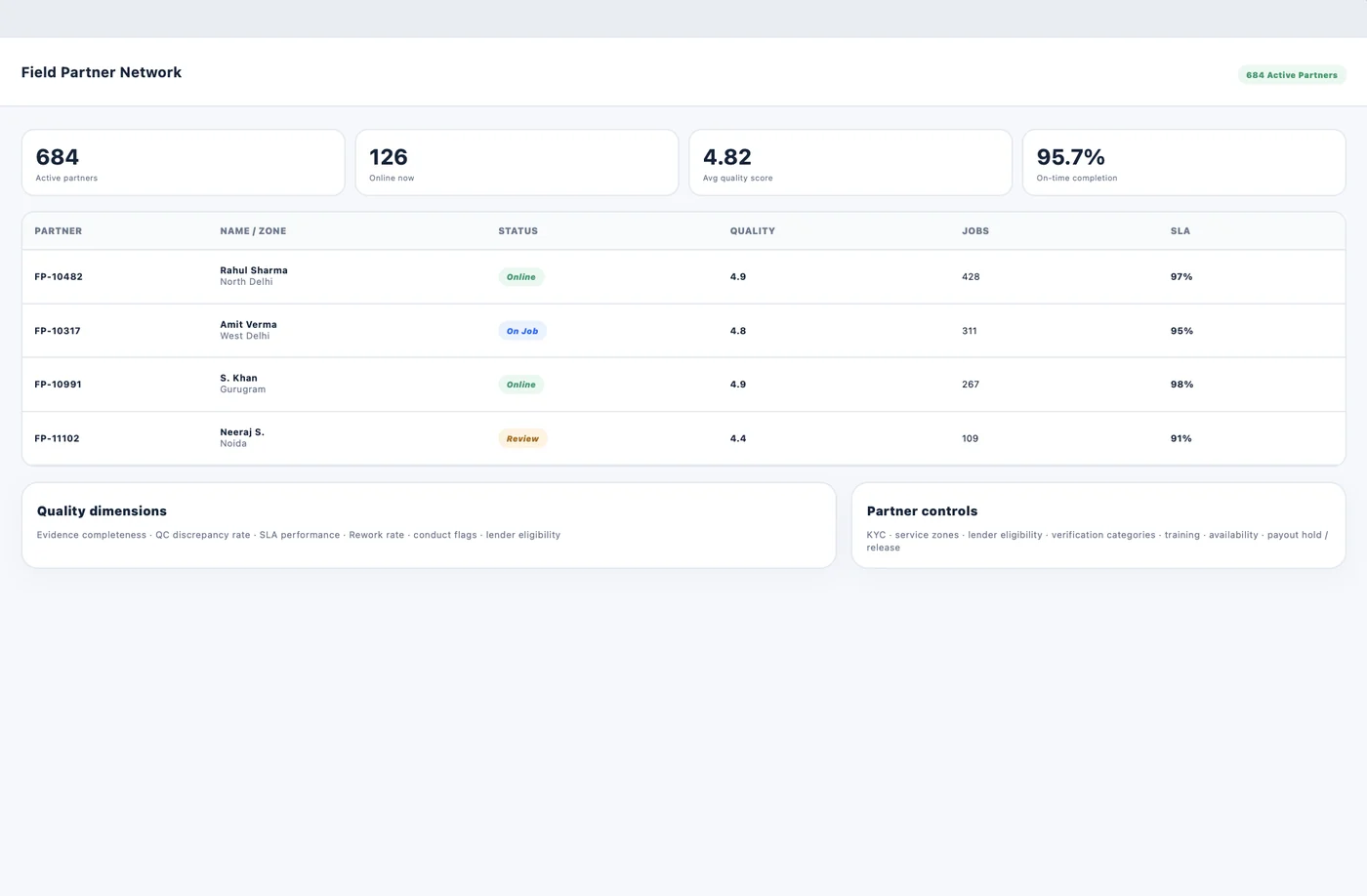Viewport: 1367px width, 896px height.
Task: Click the "Gurugram" zone text
Action: tap(242, 389)
